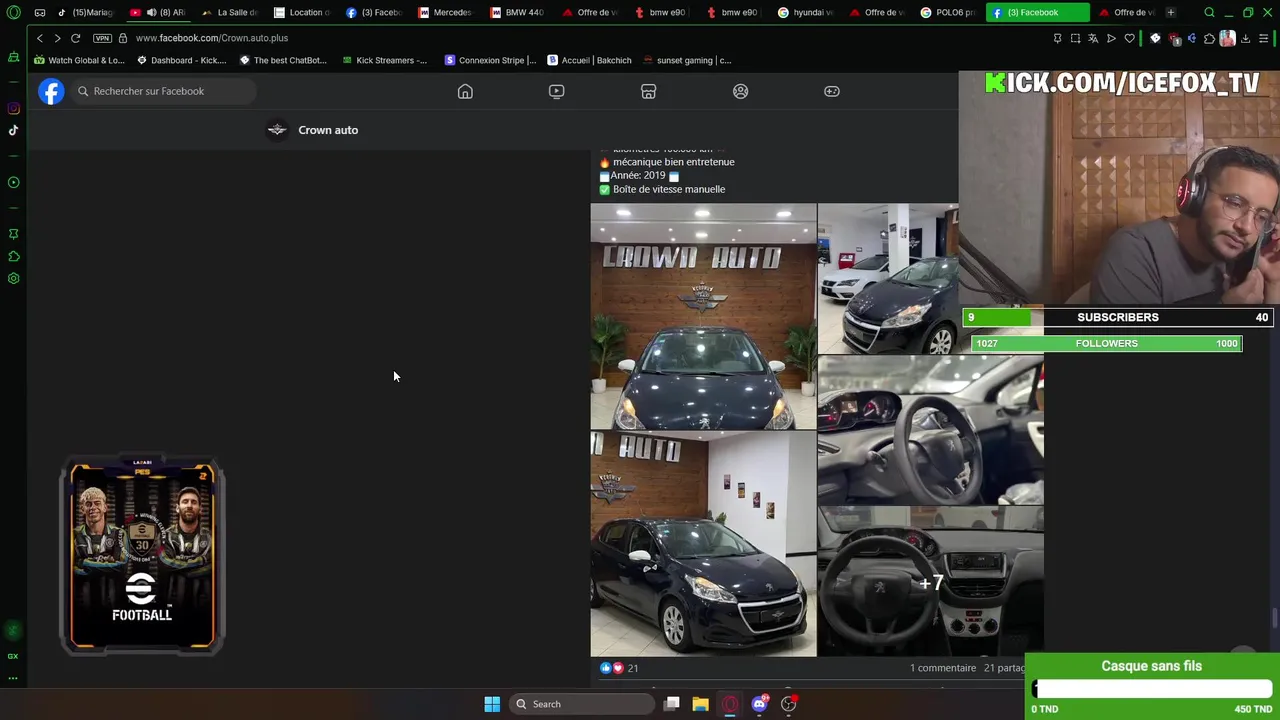The width and height of the screenshot is (1280, 720).
Task: Open Extensions cube icon in sidebar
Action: [x=14, y=257]
